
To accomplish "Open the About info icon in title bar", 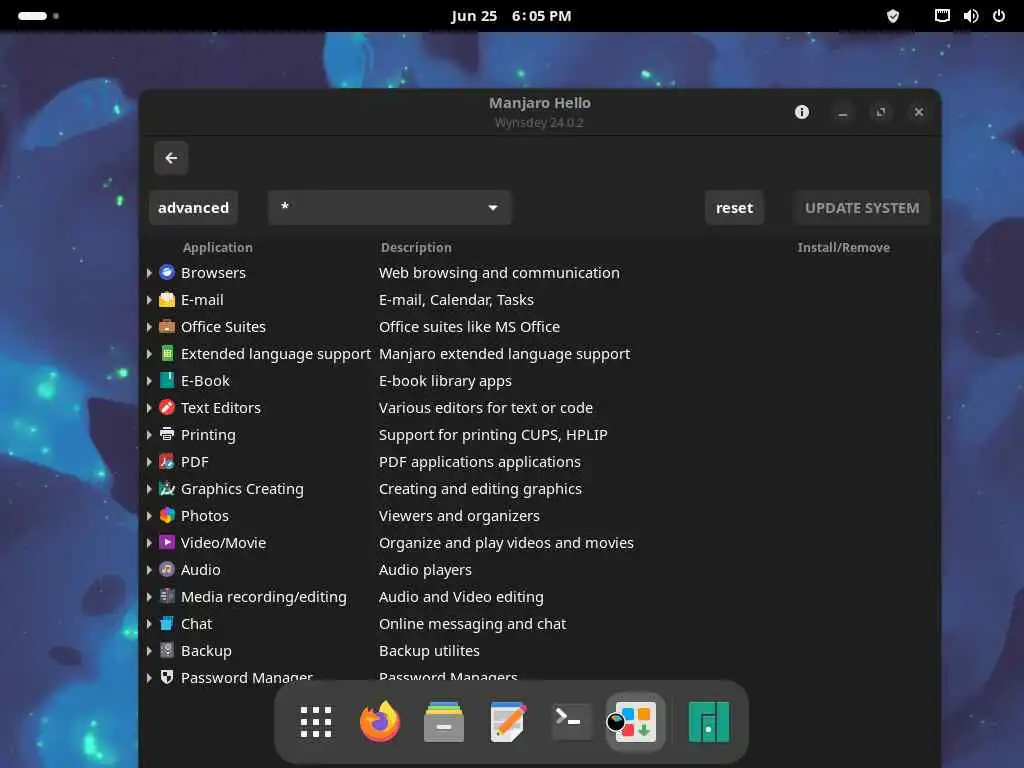I will [802, 112].
